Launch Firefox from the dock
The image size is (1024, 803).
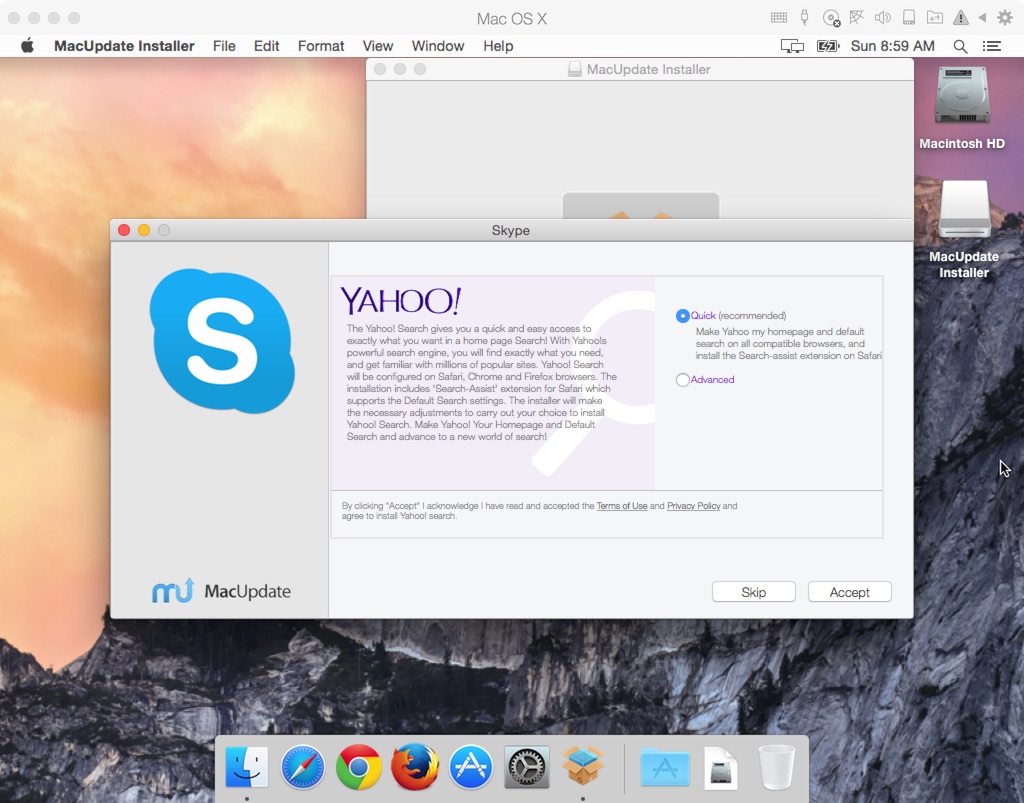[x=415, y=767]
